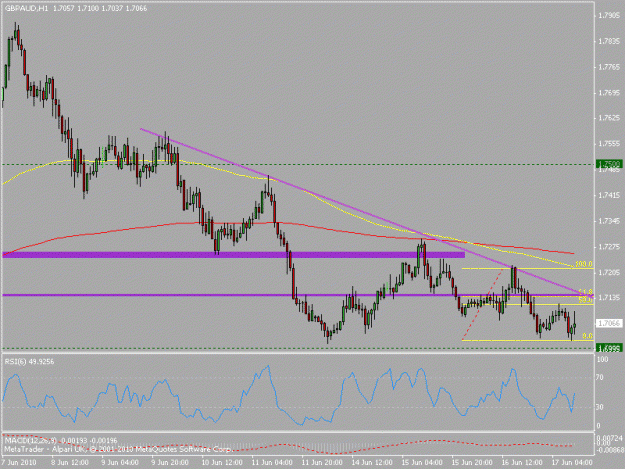Image resolution: width=625 pixels, height=469 pixels.
Task: Click the 7 Jun 2010 date label
Action: 18,463
